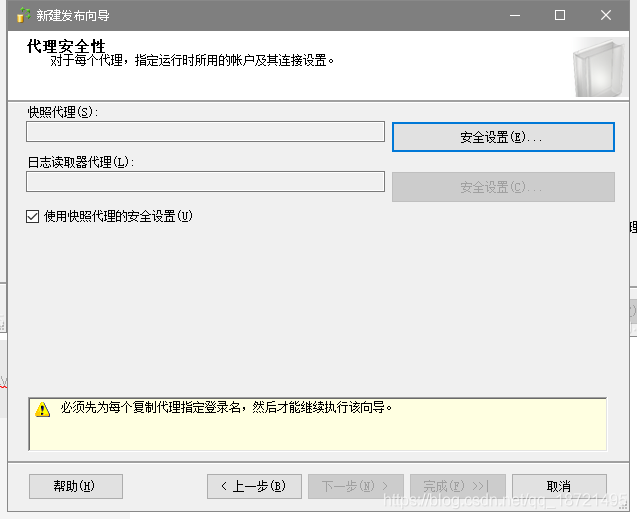Click the 代理安全性 page heading
The image size is (637, 519).
[66, 47]
